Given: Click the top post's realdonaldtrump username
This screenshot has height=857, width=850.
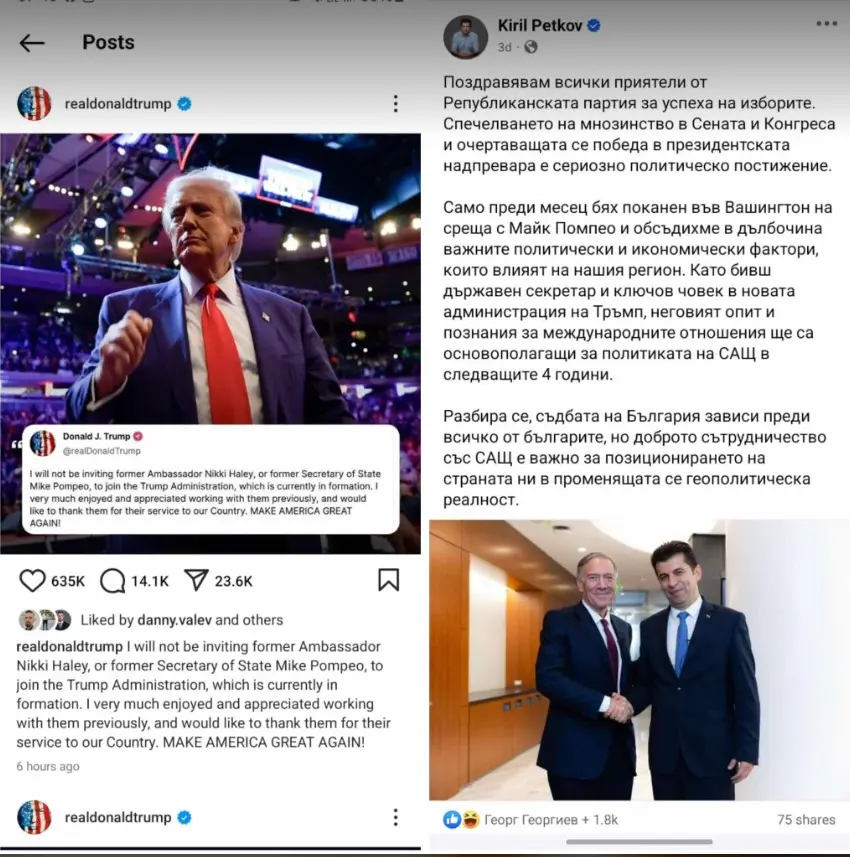Looking at the screenshot, I should pos(118,103).
